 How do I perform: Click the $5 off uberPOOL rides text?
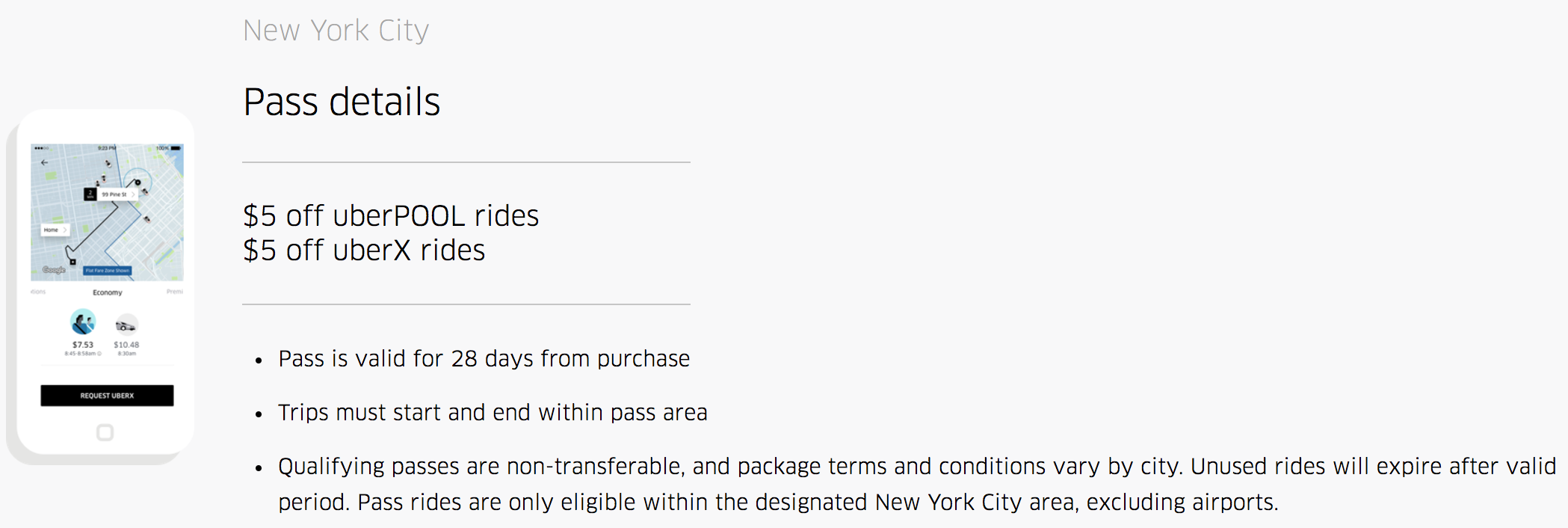(390, 215)
